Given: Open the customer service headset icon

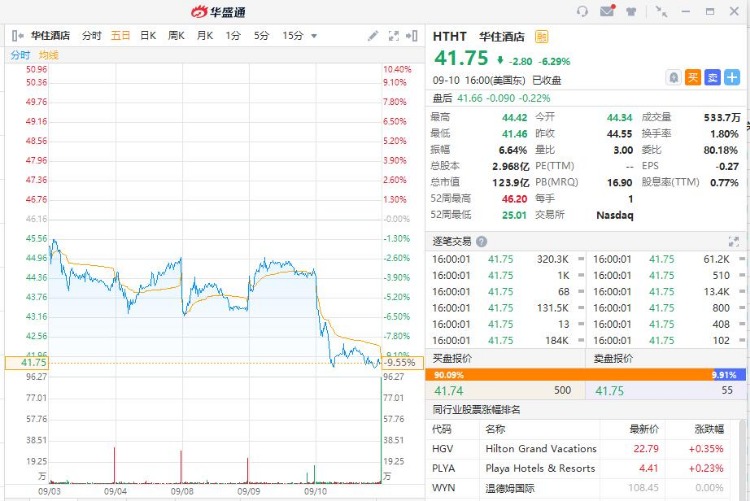Looking at the screenshot, I should [x=582, y=11].
